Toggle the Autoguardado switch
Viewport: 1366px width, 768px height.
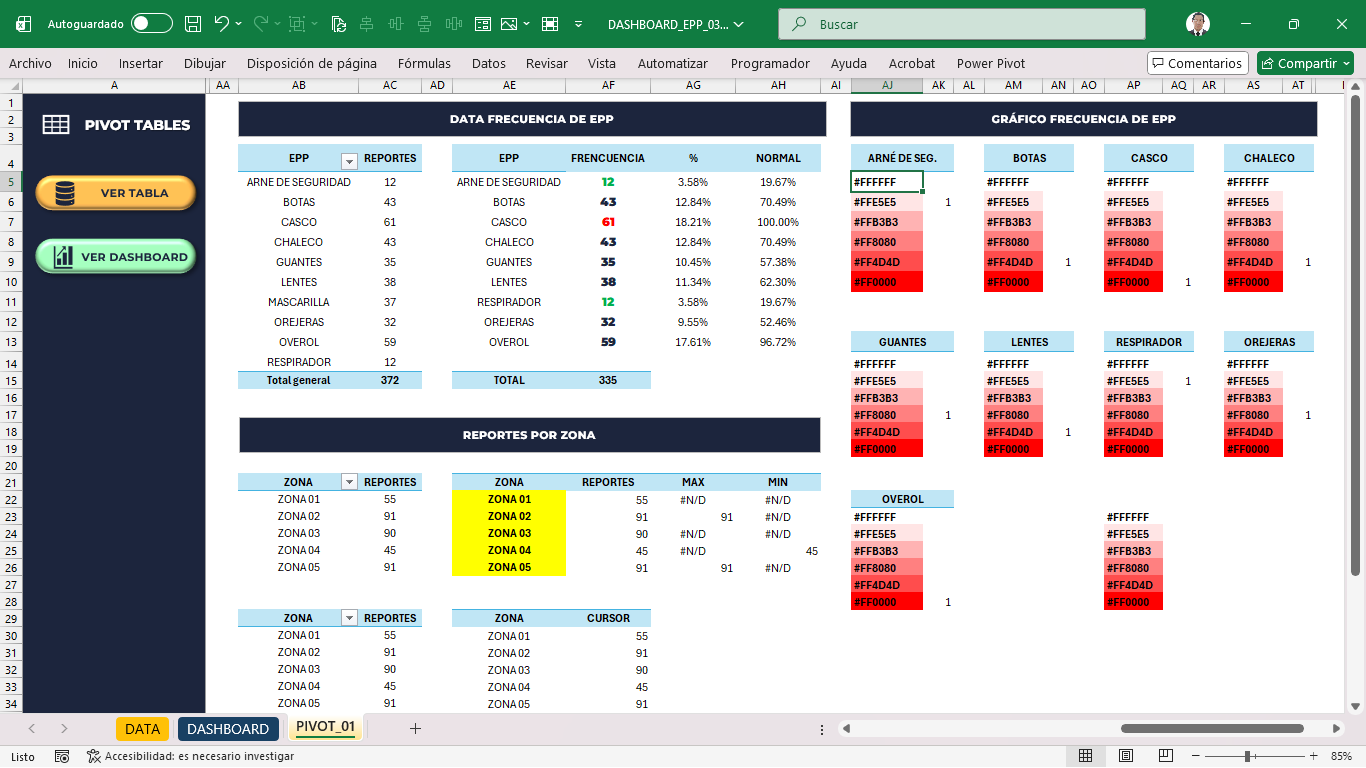(x=151, y=24)
